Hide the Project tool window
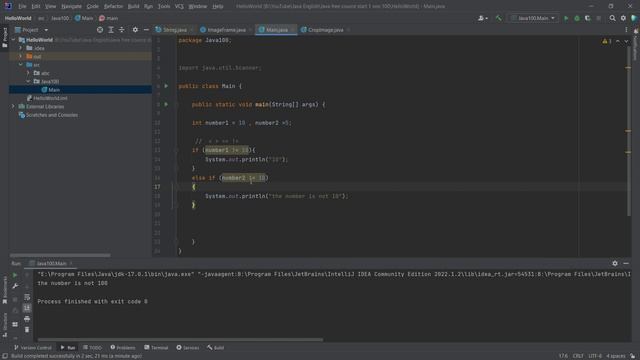This screenshot has height=360, width=640. [x=146, y=30]
